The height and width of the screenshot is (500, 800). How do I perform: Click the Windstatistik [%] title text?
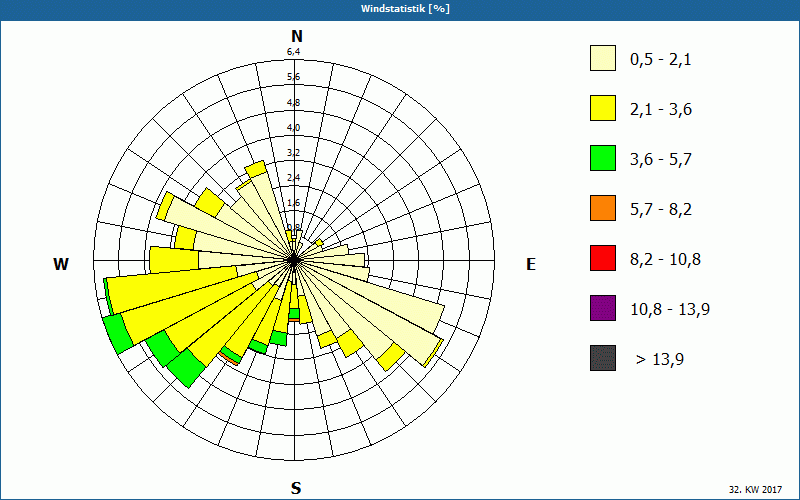[x=405, y=9]
